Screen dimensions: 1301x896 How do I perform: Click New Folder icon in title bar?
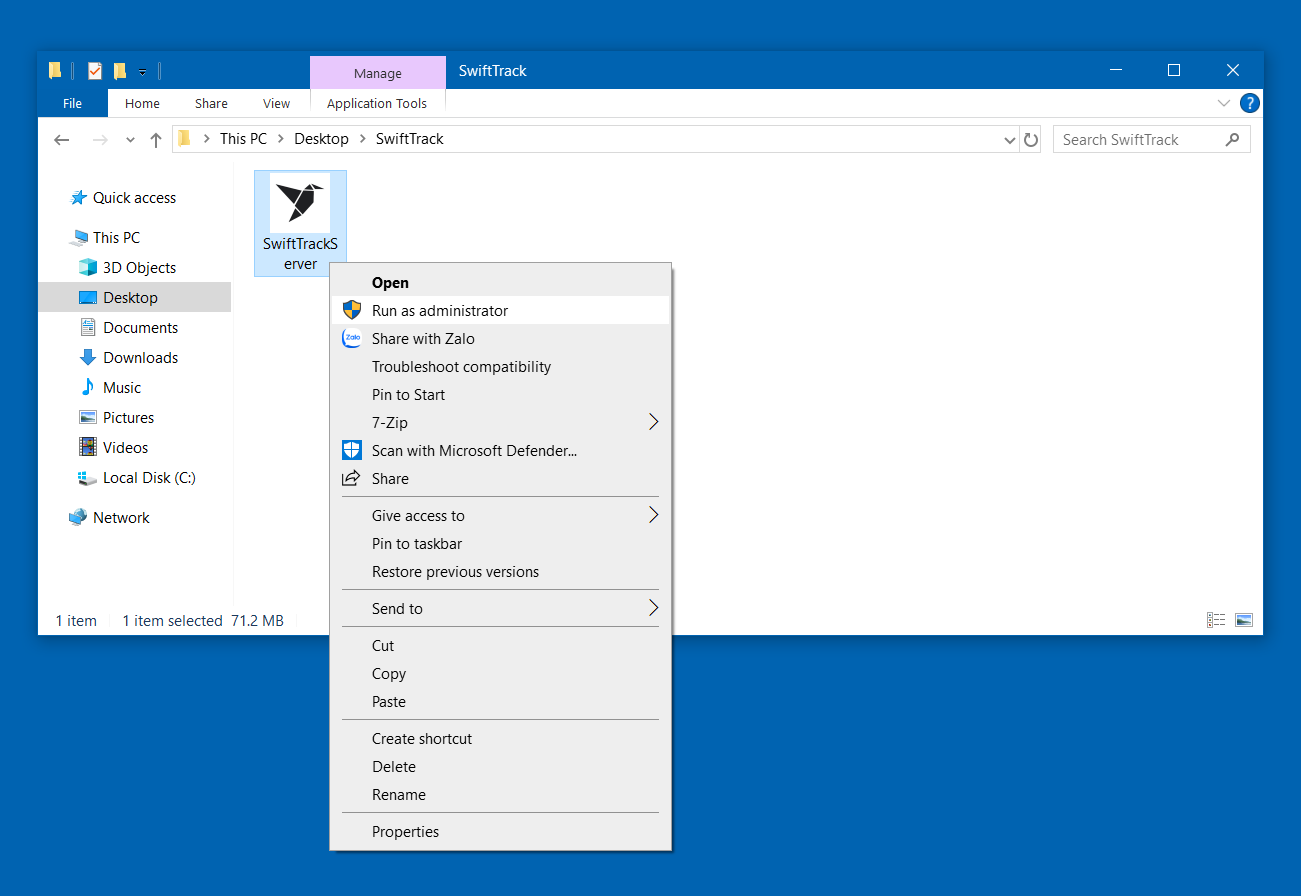[x=120, y=71]
